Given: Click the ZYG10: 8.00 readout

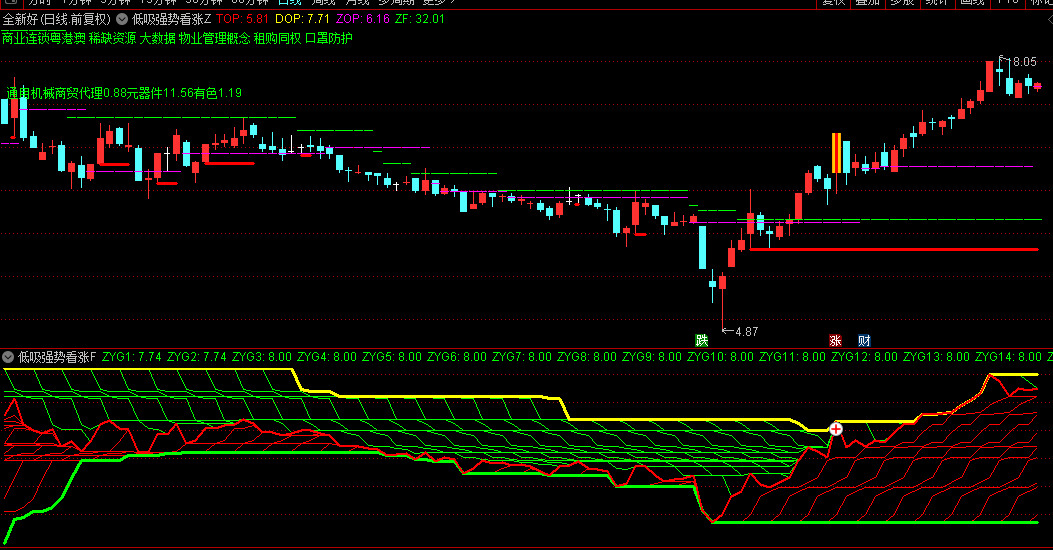Looking at the screenshot, I should (x=721, y=357).
